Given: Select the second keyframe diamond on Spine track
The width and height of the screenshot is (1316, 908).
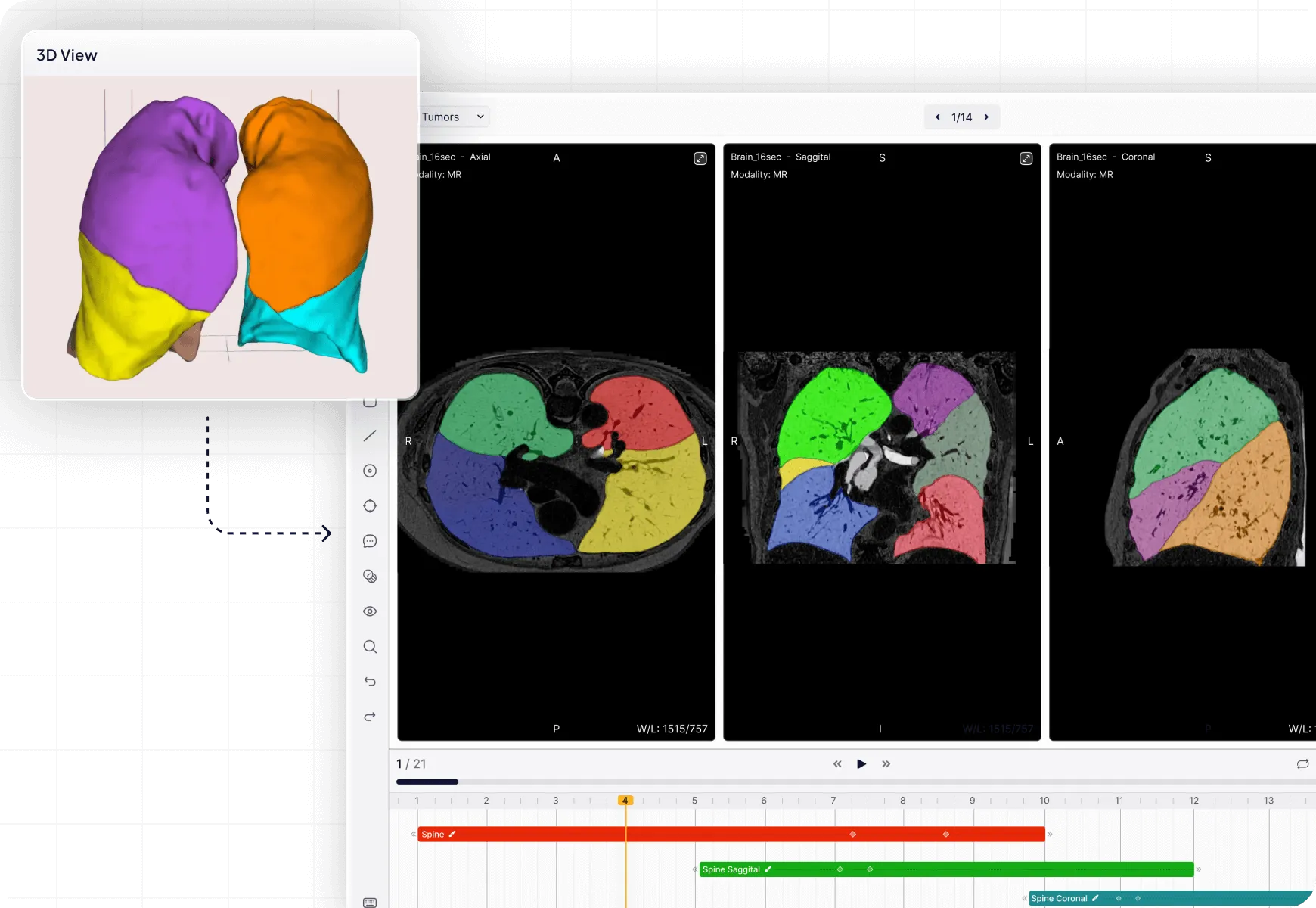Looking at the screenshot, I should click(946, 834).
